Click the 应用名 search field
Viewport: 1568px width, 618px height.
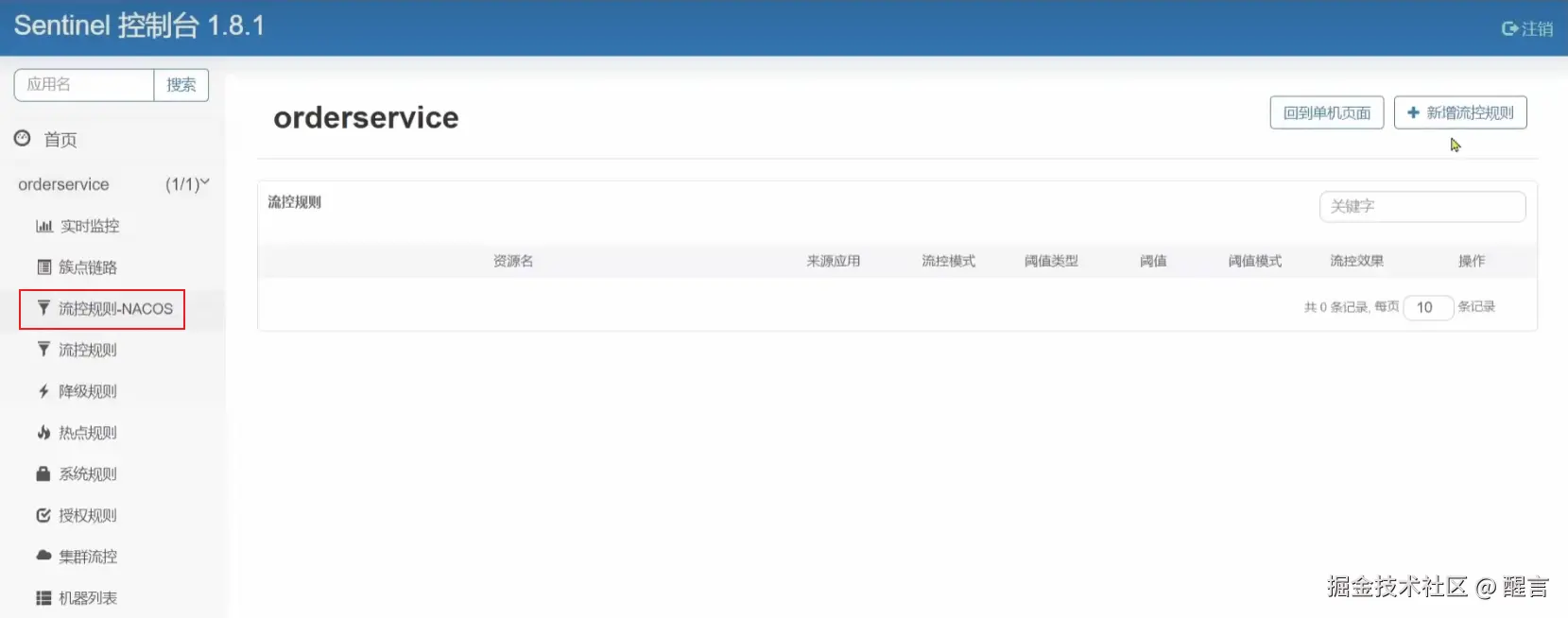pyautogui.click(x=84, y=85)
